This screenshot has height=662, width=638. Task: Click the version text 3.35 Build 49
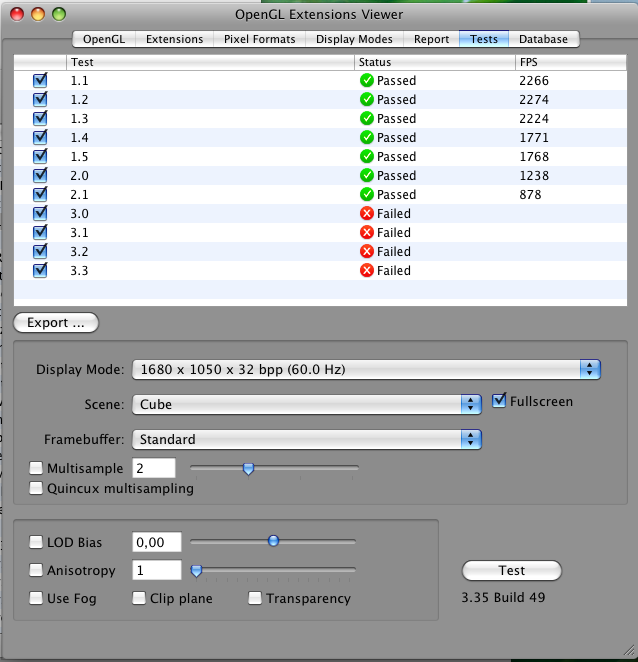pos(503,597)
